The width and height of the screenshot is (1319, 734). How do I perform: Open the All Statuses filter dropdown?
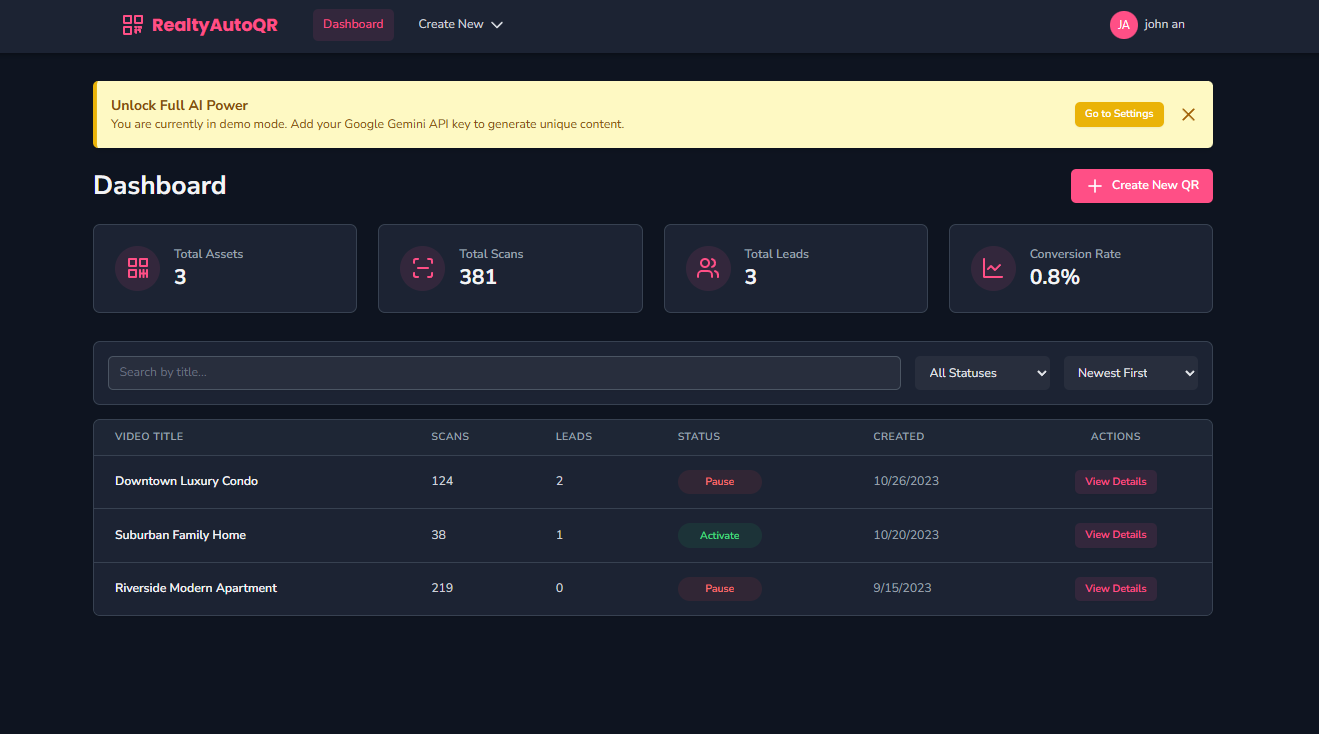tap(983, 373)
